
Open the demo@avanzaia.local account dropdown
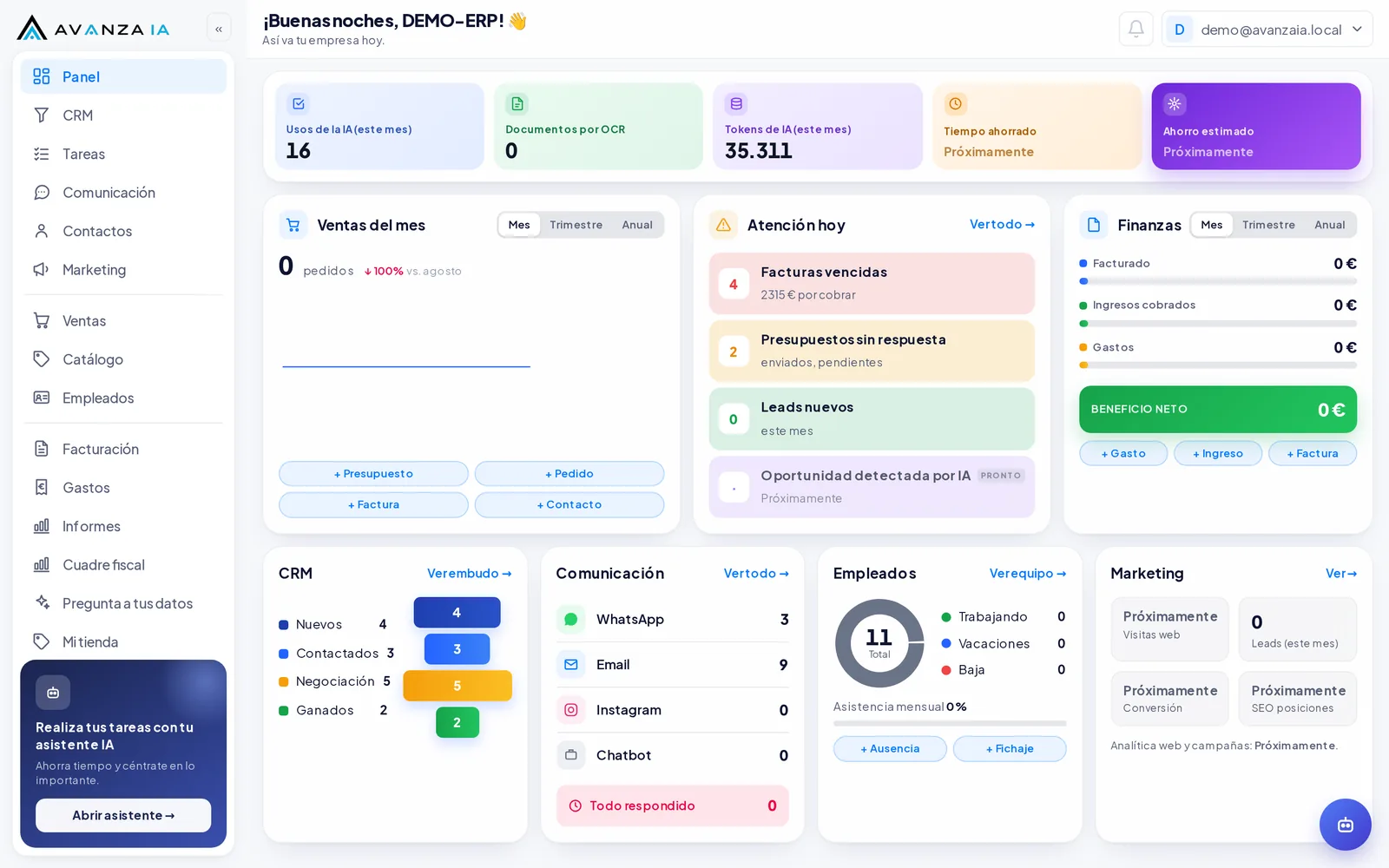click(x=1267, y=29)
